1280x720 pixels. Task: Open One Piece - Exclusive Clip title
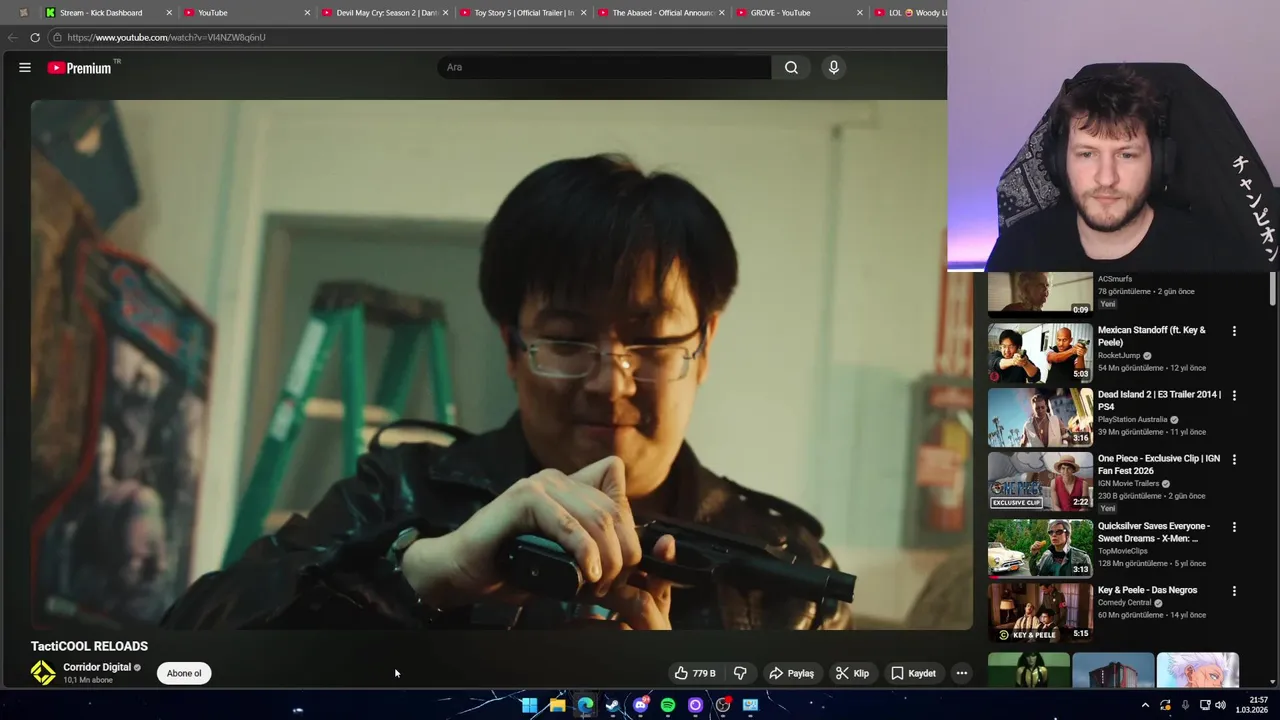tap(1158, 464)
